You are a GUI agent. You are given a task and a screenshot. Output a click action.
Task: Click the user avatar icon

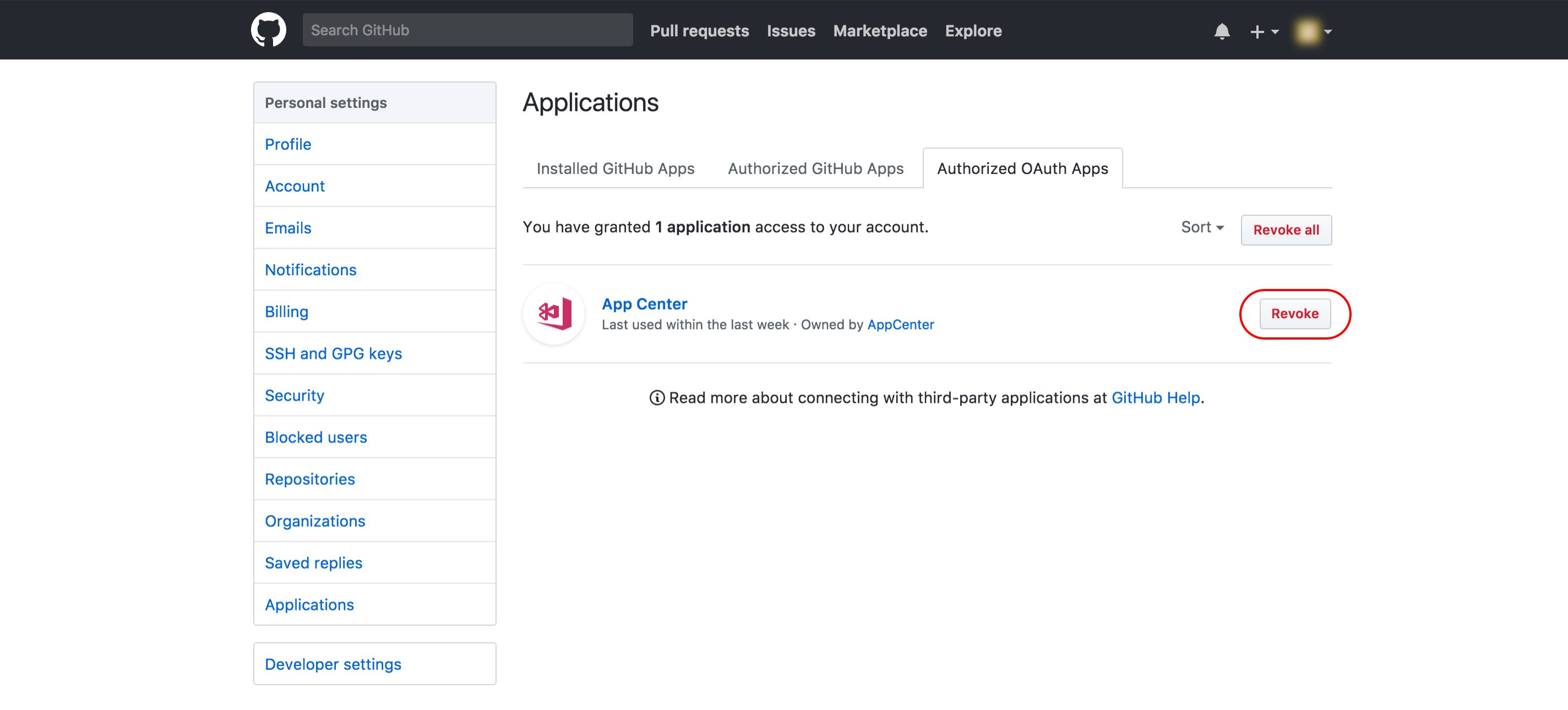coord(1306,30)
